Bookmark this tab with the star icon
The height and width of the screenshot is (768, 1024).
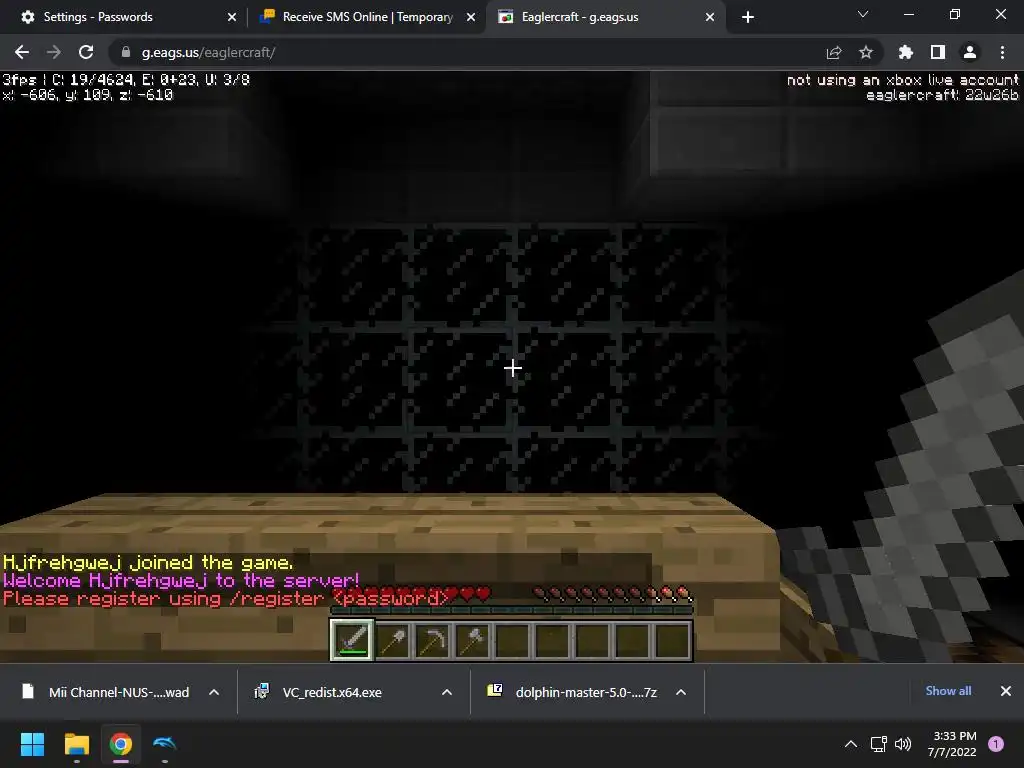(x=866, y=52)
